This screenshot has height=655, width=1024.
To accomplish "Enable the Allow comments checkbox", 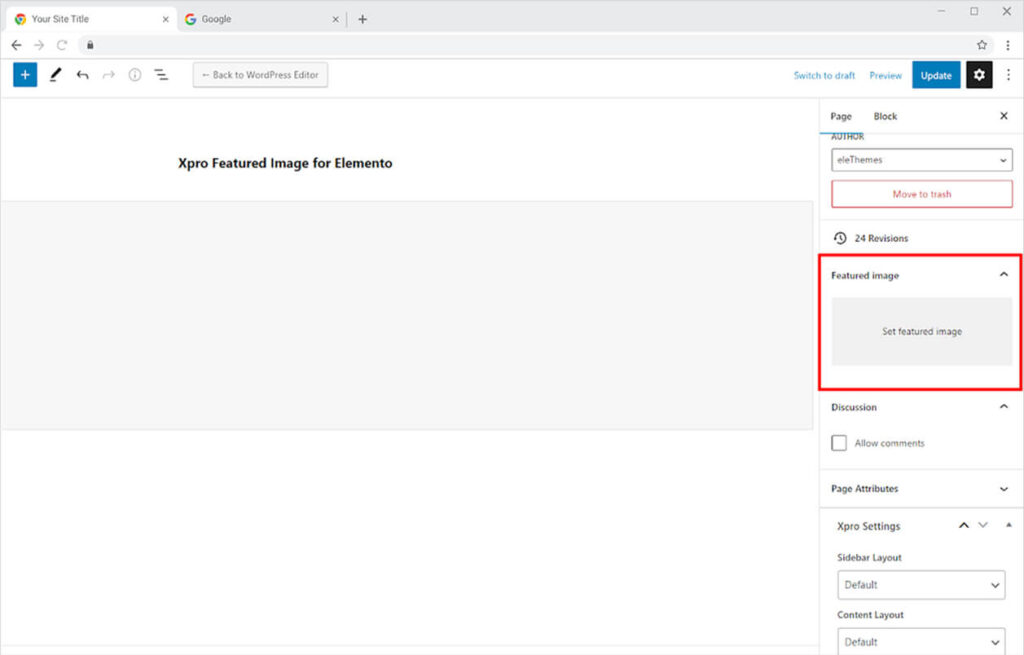I will (x=839, y=443).
